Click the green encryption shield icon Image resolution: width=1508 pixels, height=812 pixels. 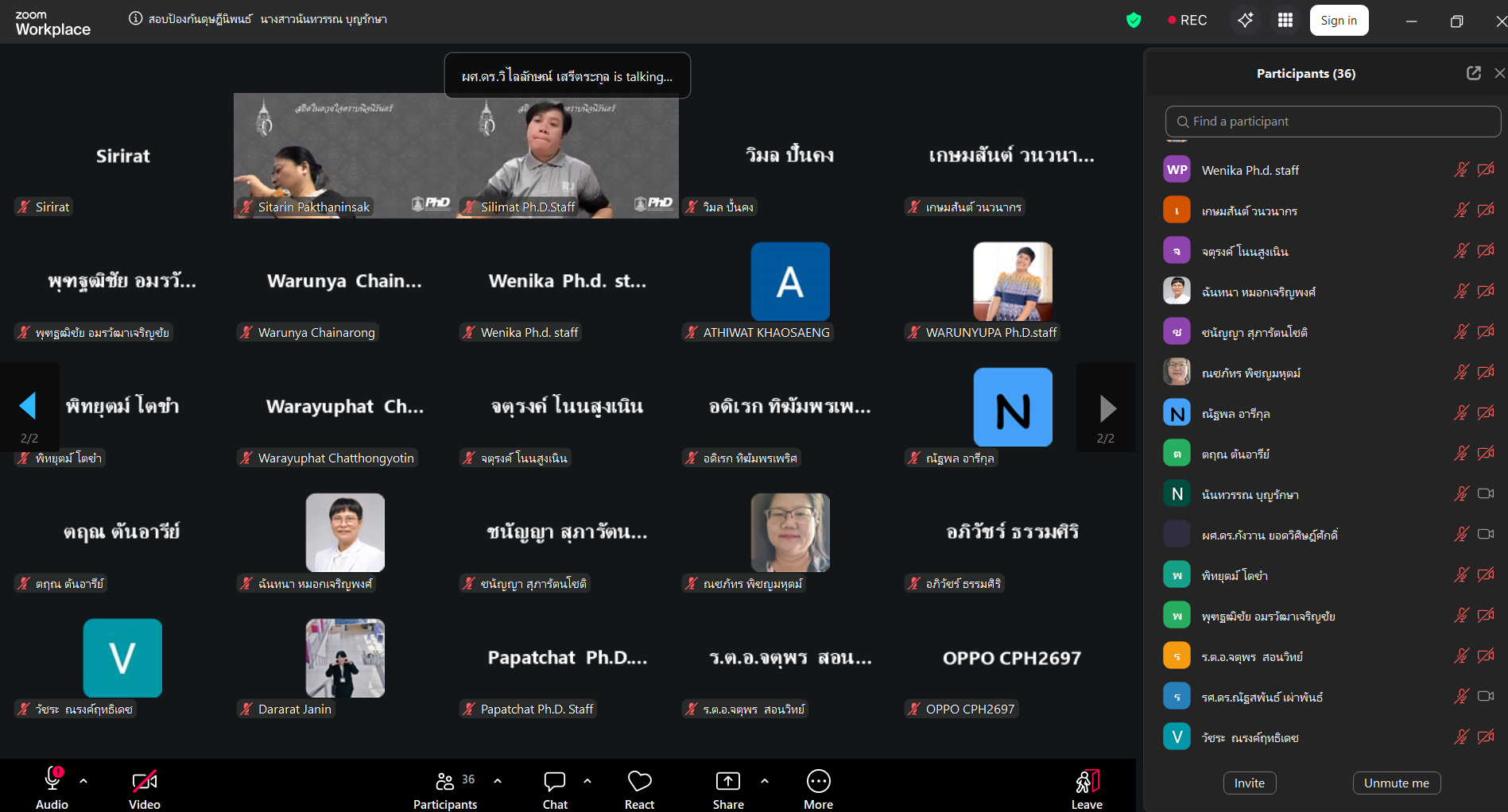coord(1134,21)
